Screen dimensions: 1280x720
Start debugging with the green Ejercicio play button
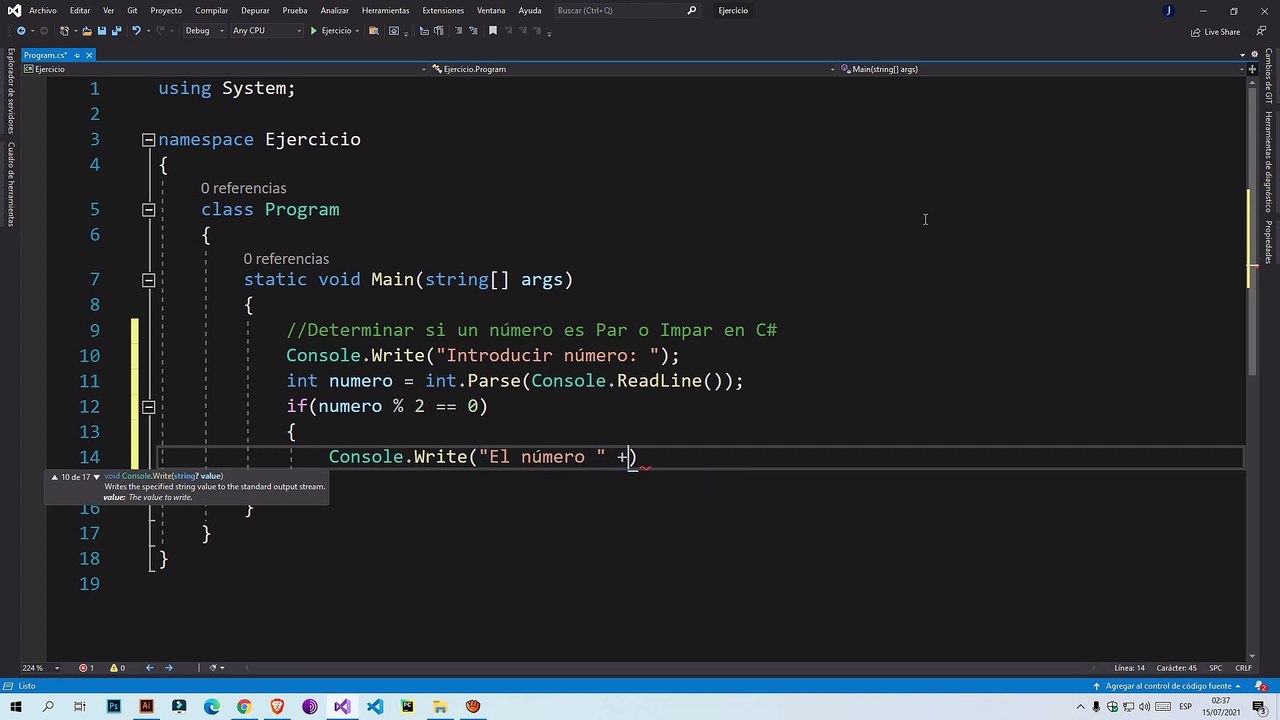331,31
